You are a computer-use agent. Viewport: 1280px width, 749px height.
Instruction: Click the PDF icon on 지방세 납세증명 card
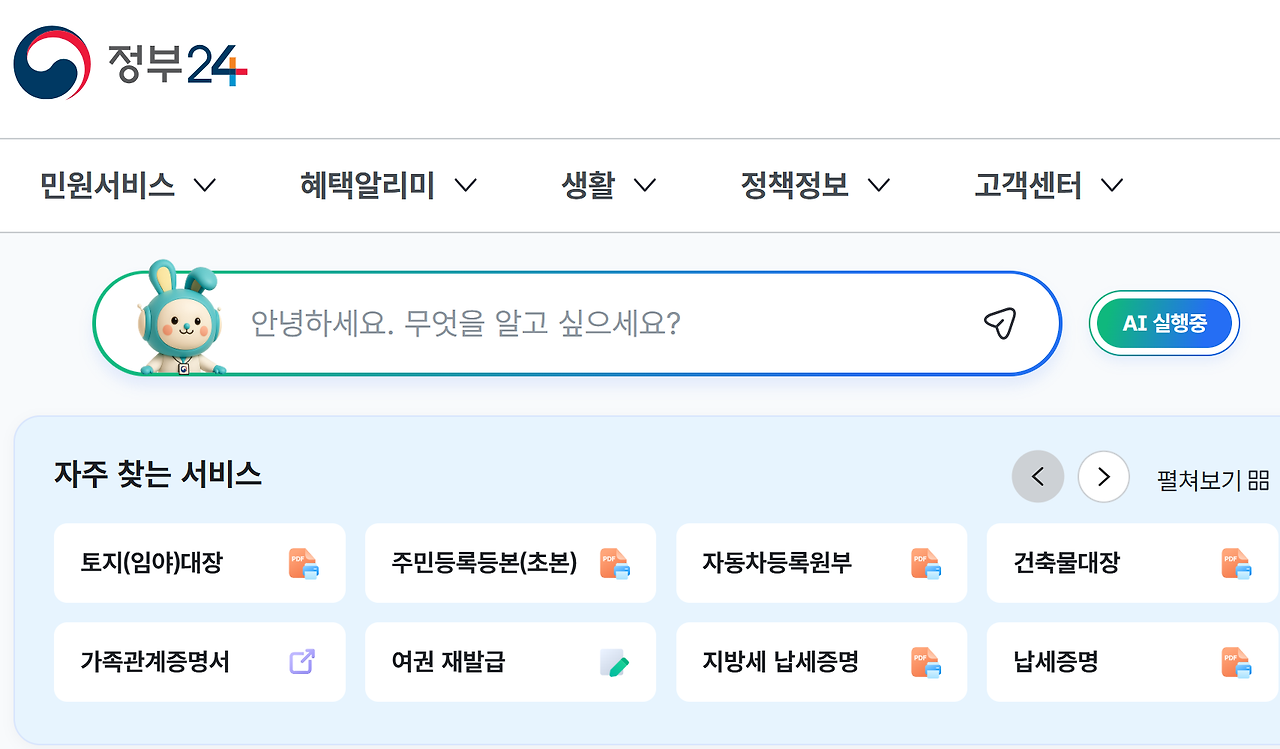click(x=926, y=662)
